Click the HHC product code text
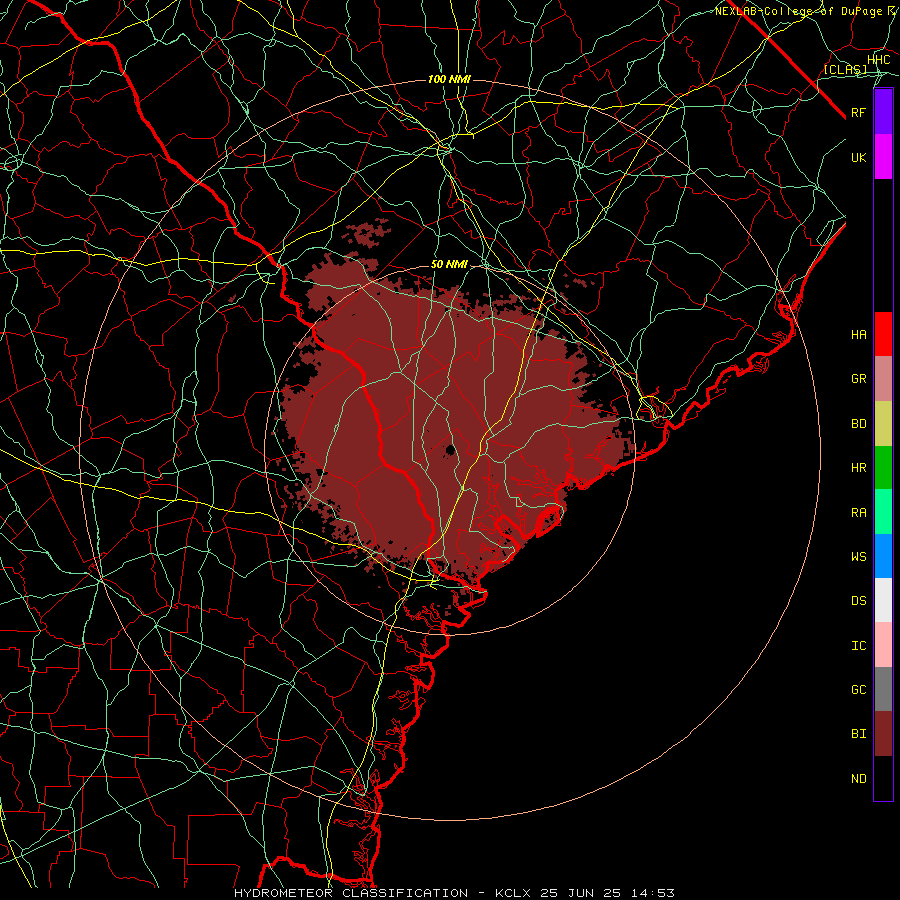The height and width of the screenshot is (900, 900). point(879,60)
